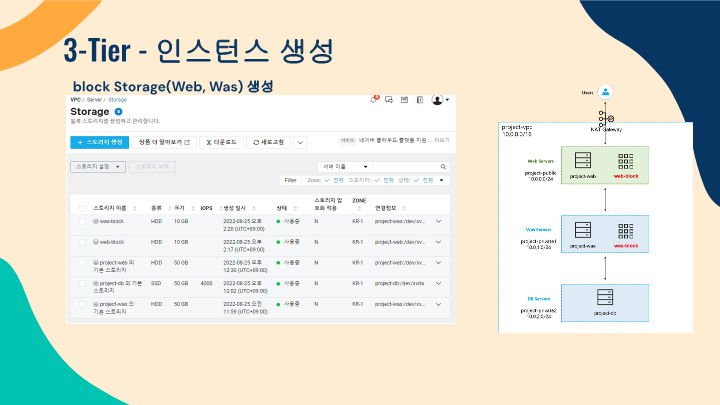The height and width of the screenshot is (405, 720).
Task: Go to Server in the breadcrumb
Action: (94, 100)
